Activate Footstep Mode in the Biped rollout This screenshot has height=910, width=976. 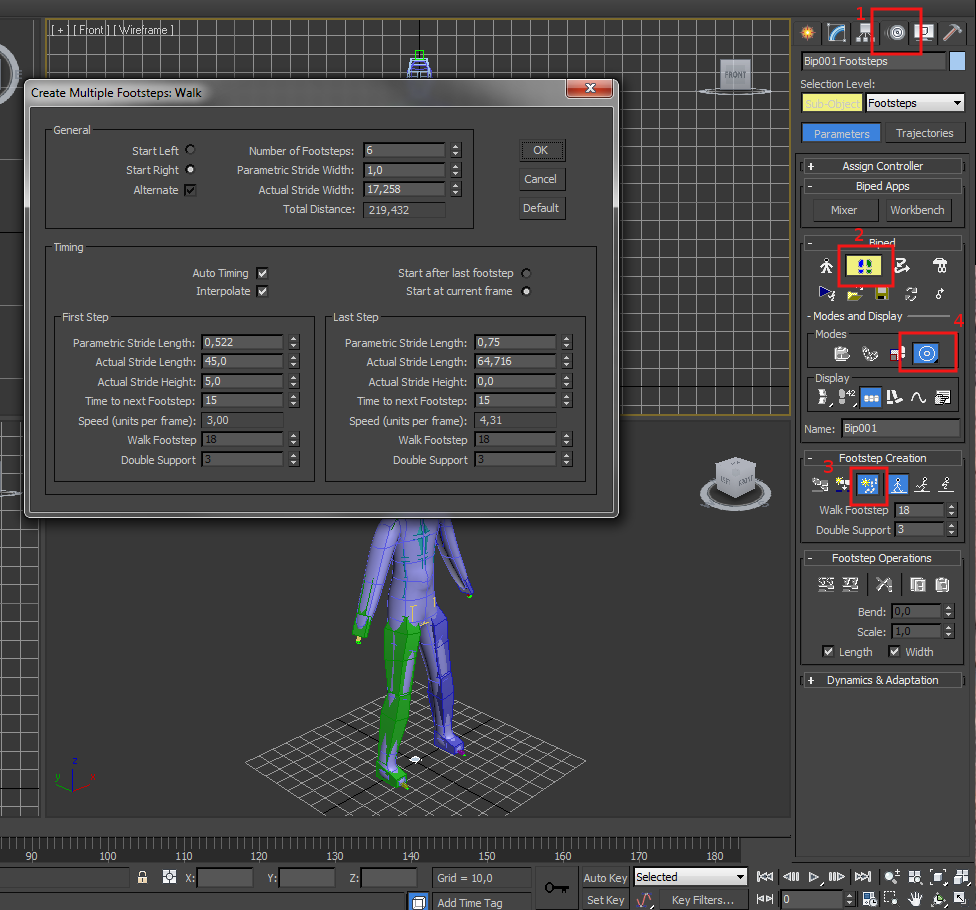point(864,266)
